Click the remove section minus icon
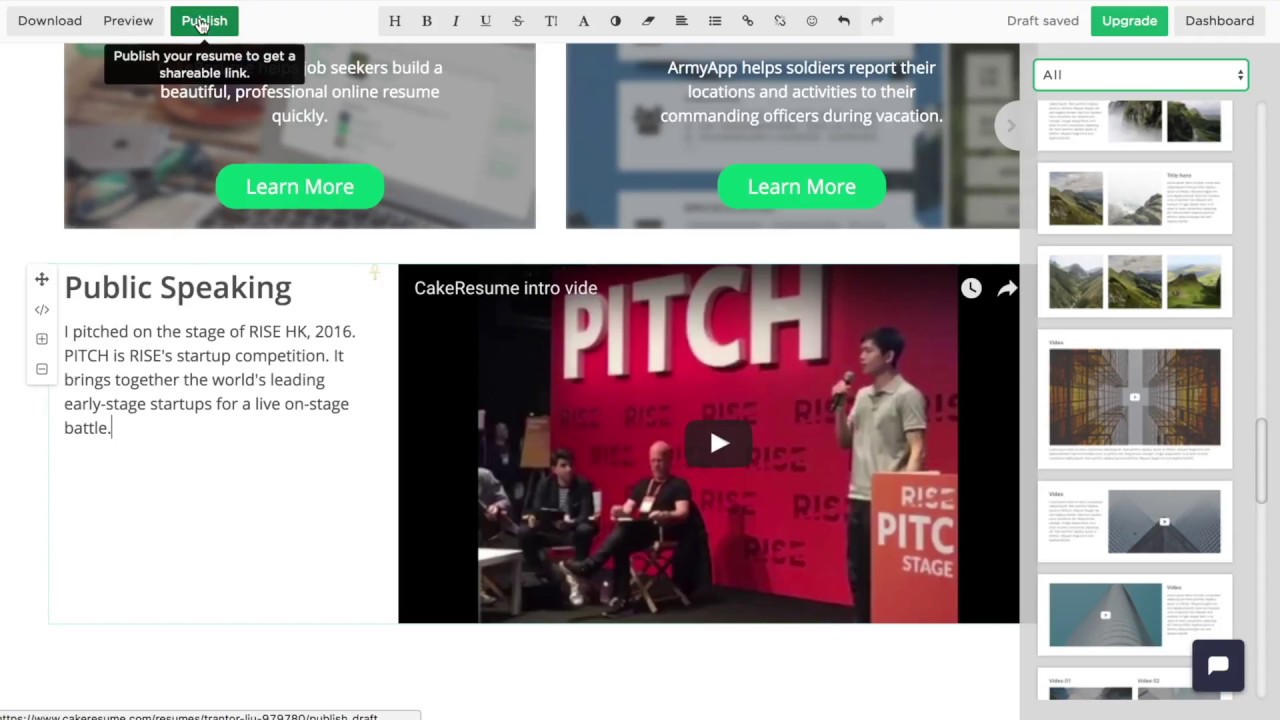The width and height of the screenshot is (1280, 720). pyautogui.click(x=42, y=370)
